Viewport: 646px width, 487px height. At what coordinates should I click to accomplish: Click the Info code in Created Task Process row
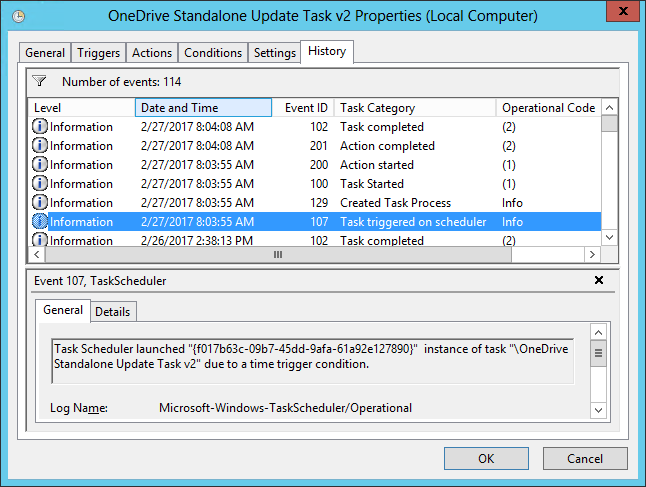[x=512, y=203]
